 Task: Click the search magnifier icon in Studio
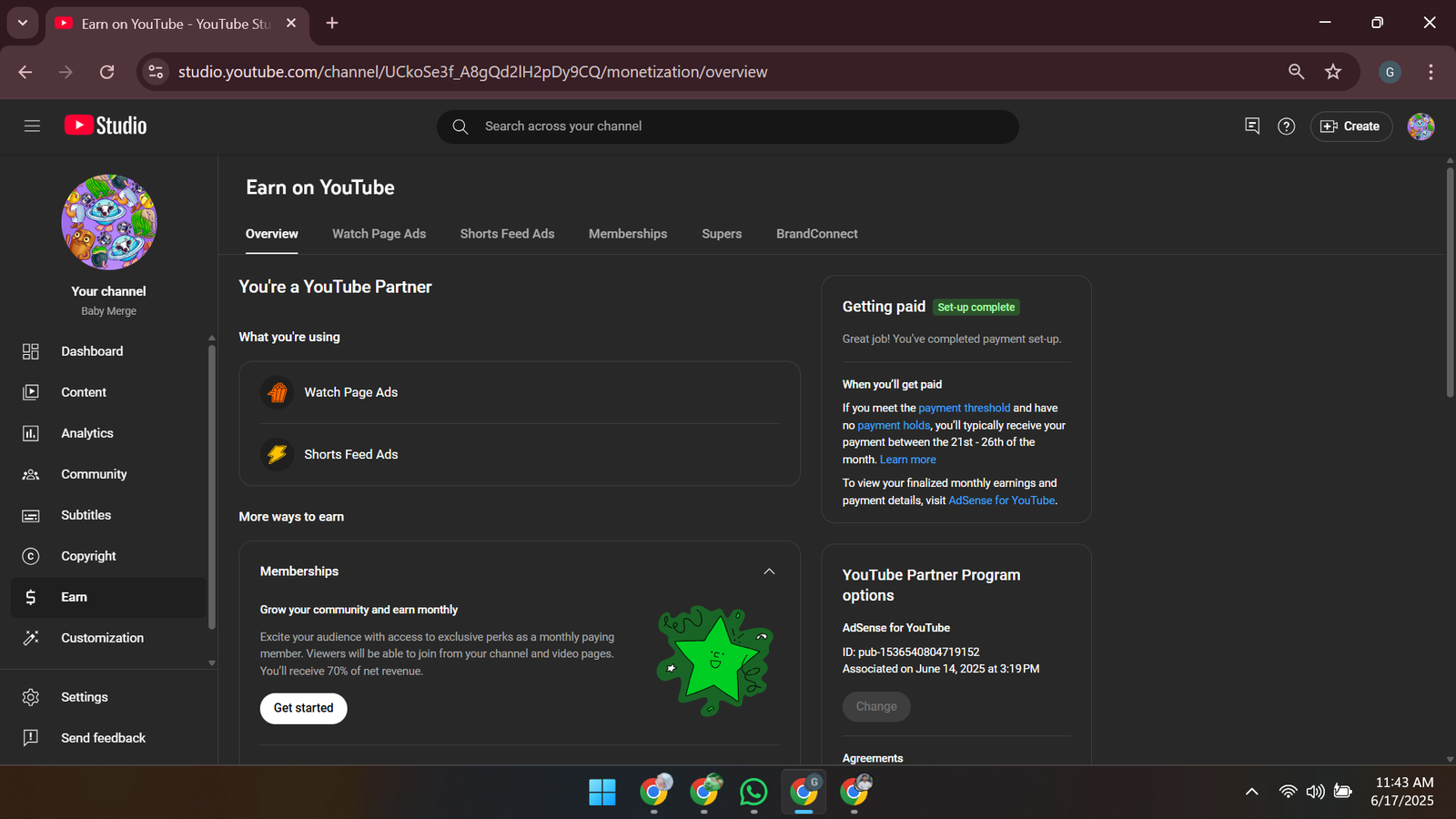click(x=460, y=126)
